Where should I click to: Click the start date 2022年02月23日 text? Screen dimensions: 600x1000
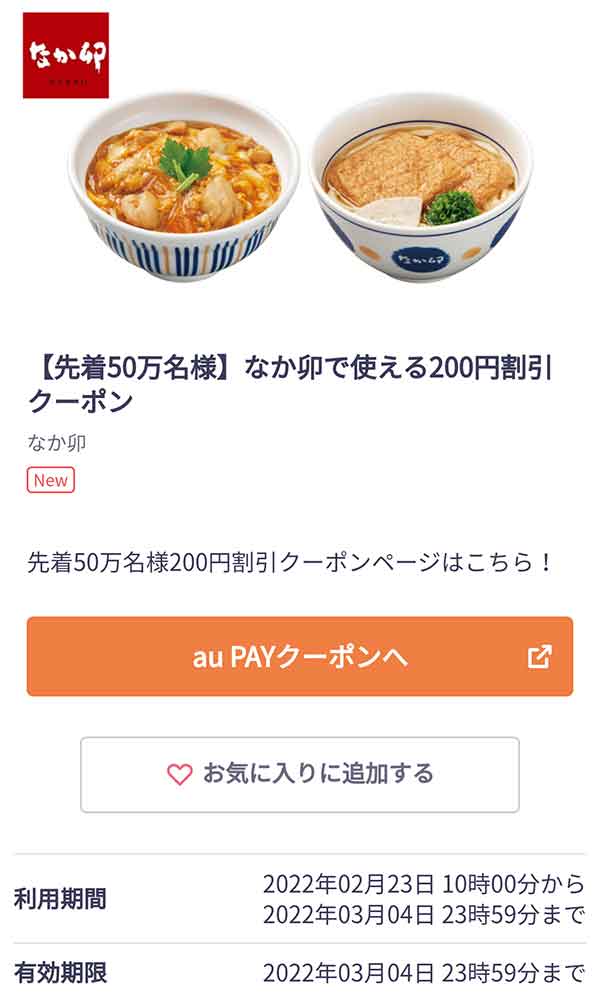[x=330, y=884]
